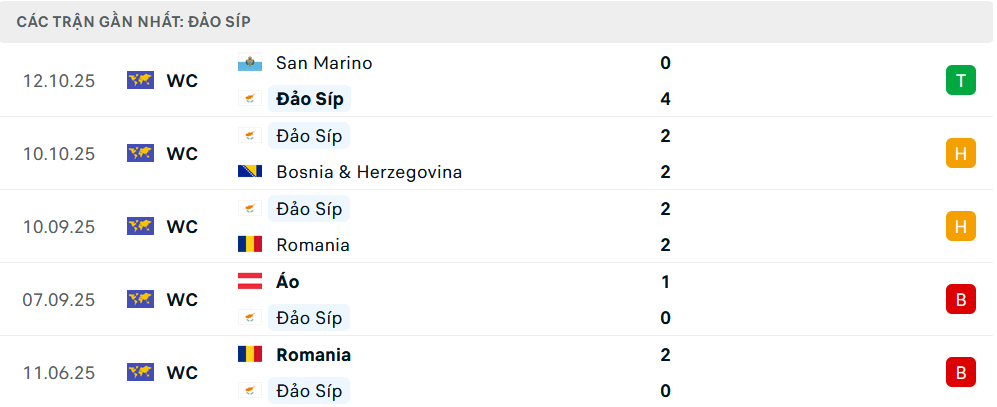Click the green T result badge
This screenshot has height=407, width=997.
coord(960,81)
